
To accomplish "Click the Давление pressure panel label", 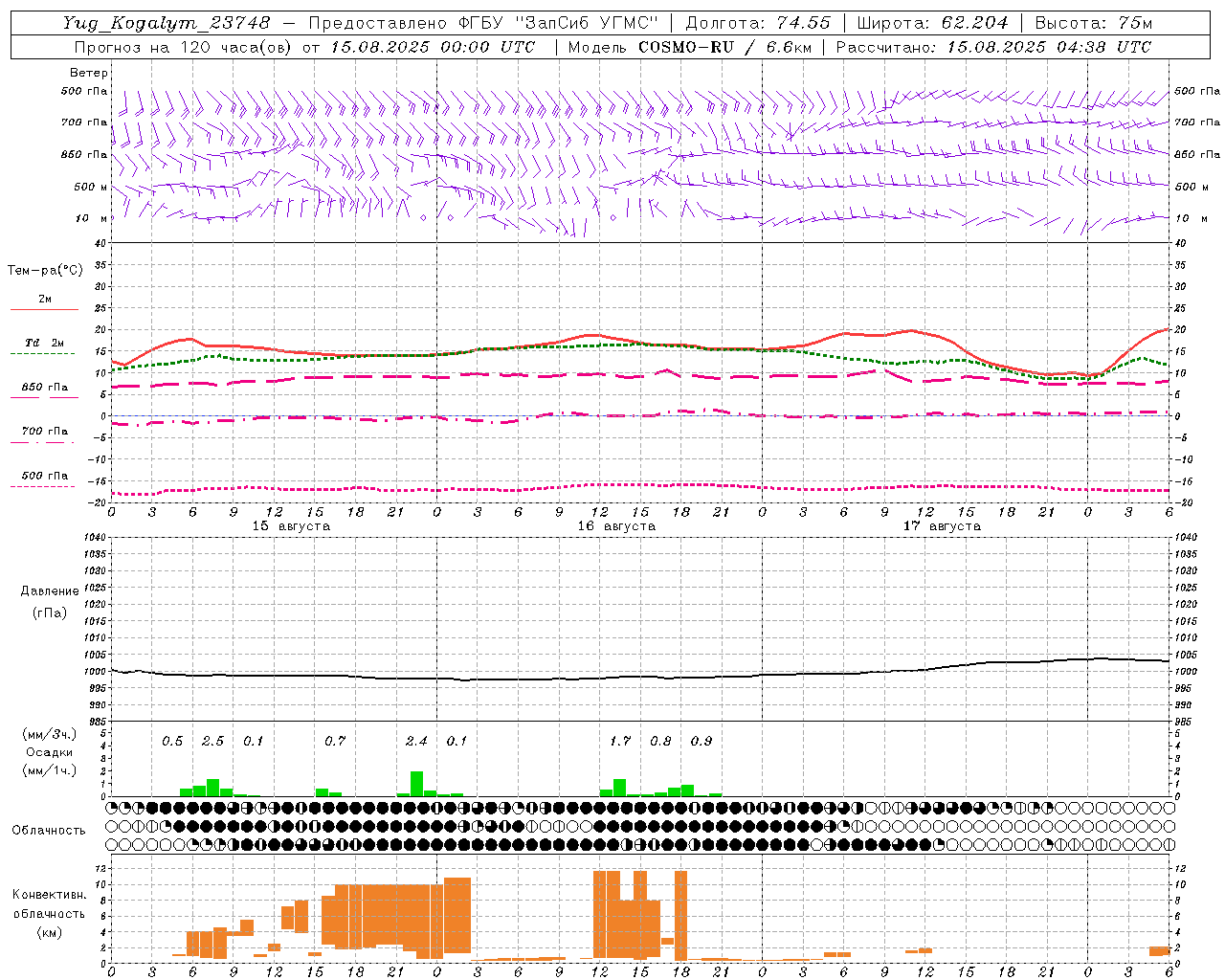I will pyautogui.click(x=50, y=591).
